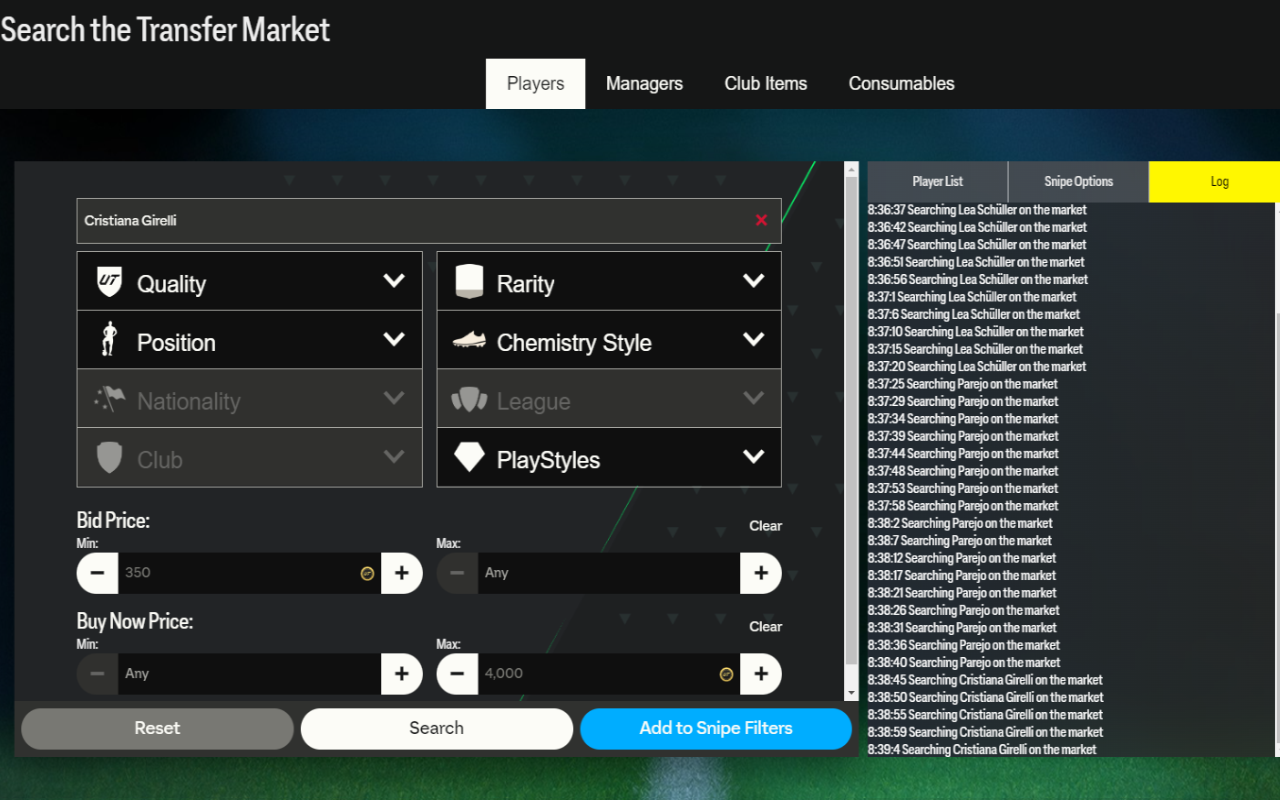The width and height of the screenshot is (1280, 800).
Task: Expand the Position filter
Action: 394,340
